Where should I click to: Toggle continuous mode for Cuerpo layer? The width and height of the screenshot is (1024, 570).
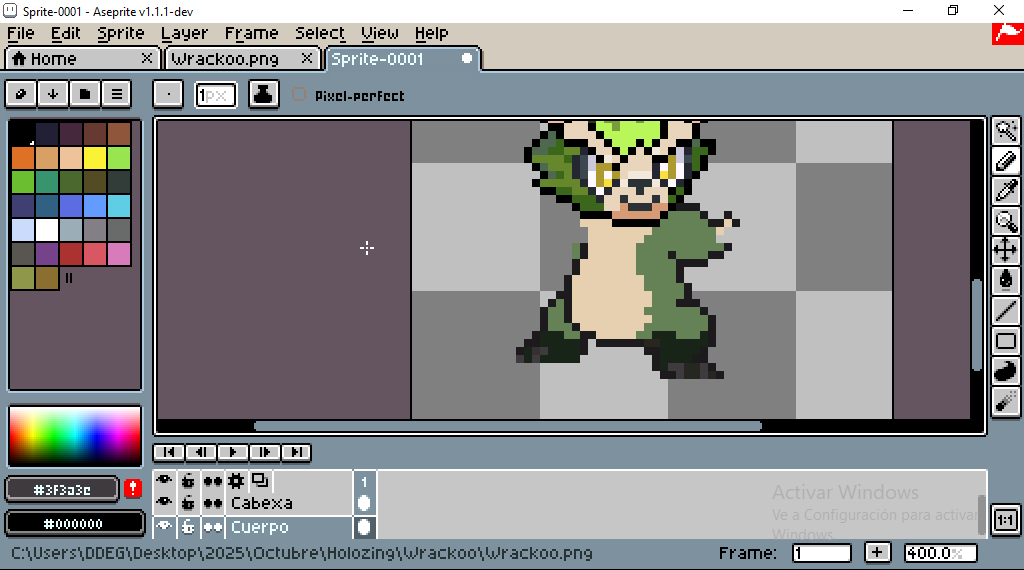pyautogui.click(x=212, y=526)
